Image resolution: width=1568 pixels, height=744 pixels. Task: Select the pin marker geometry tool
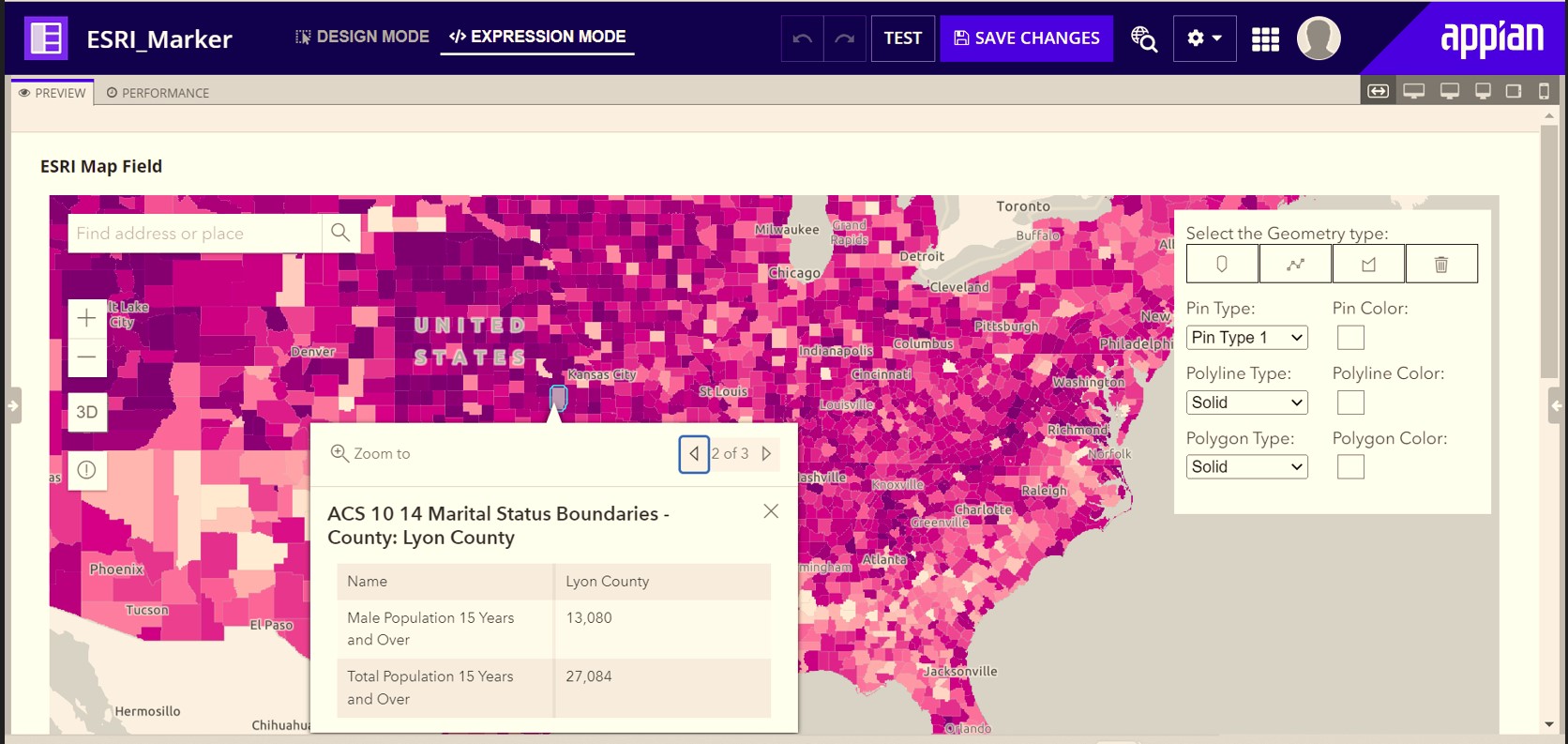(1222, 264)
